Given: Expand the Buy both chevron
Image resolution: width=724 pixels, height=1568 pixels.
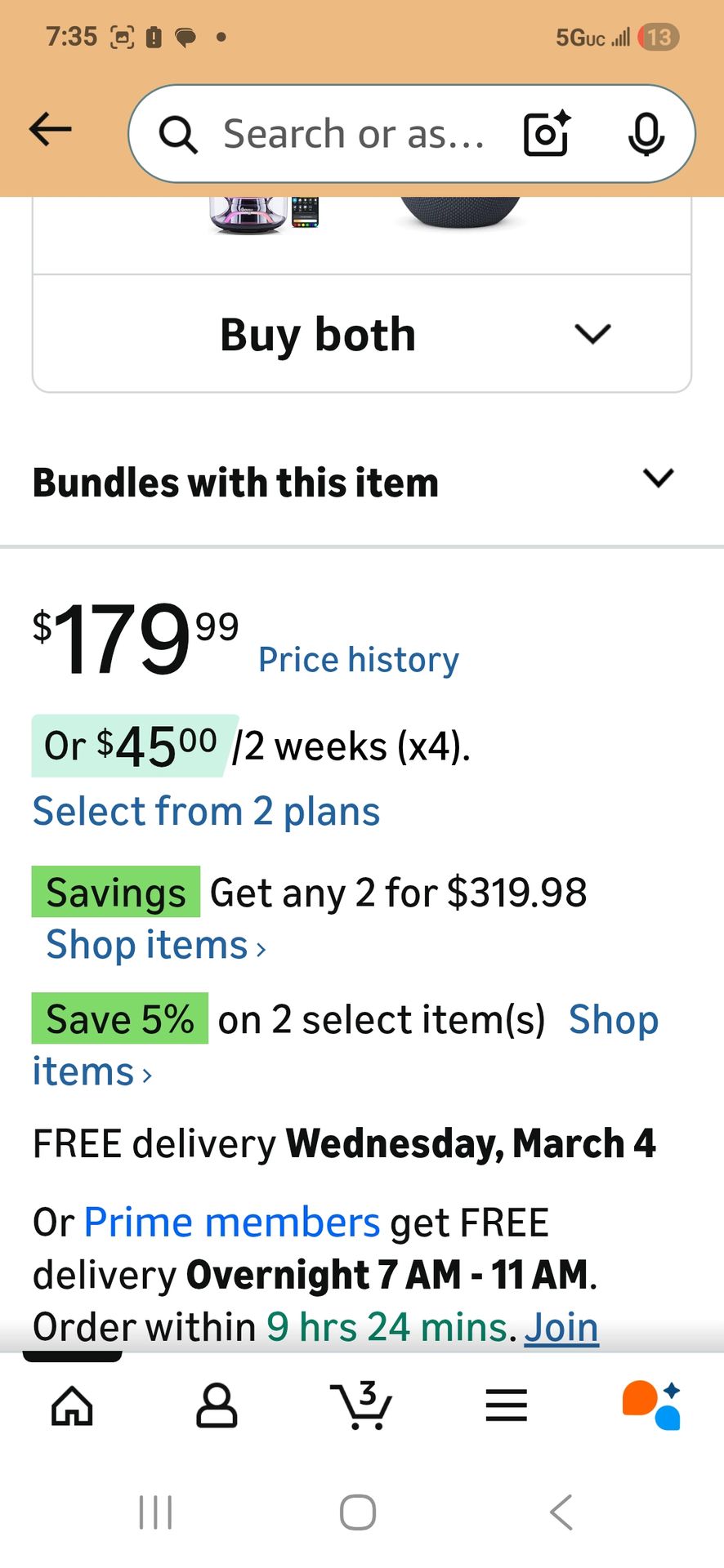Looking at the screenshot, I should (x=592, y=334).
